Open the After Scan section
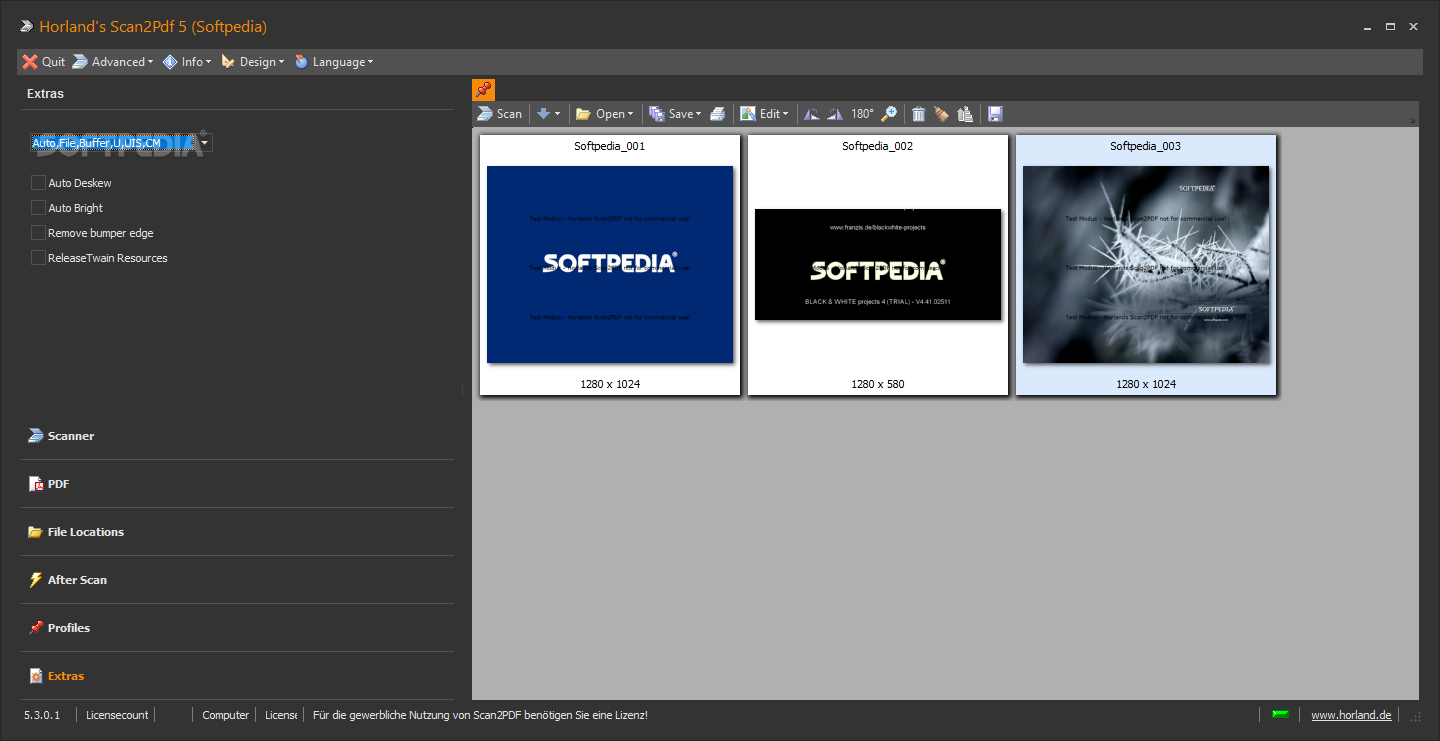The width and height of the screenshot is (1440, 741). pyautogui.click(x=237, y=580)
